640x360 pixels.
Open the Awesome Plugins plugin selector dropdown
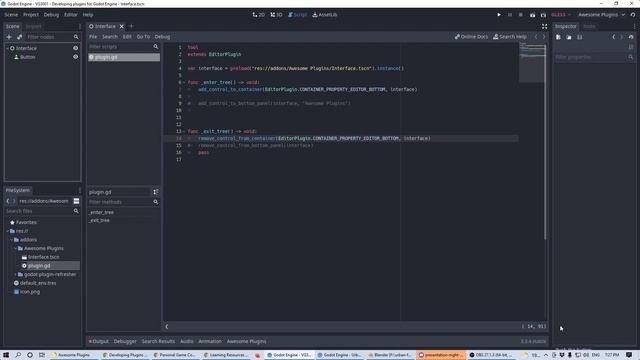601,15
